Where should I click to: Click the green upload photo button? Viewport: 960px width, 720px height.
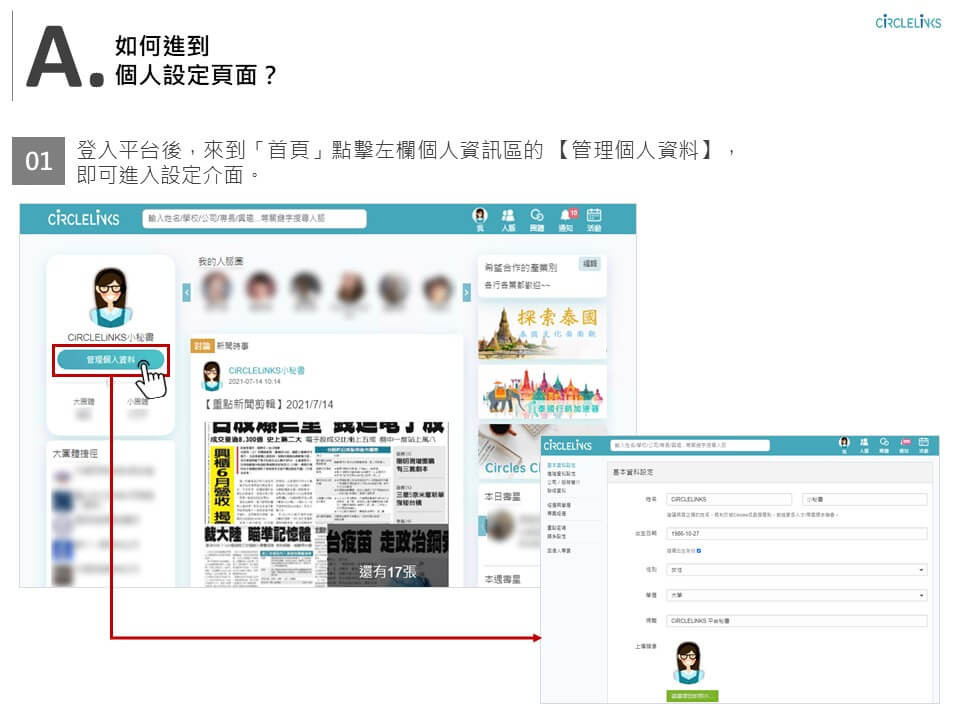coord(692,696)
